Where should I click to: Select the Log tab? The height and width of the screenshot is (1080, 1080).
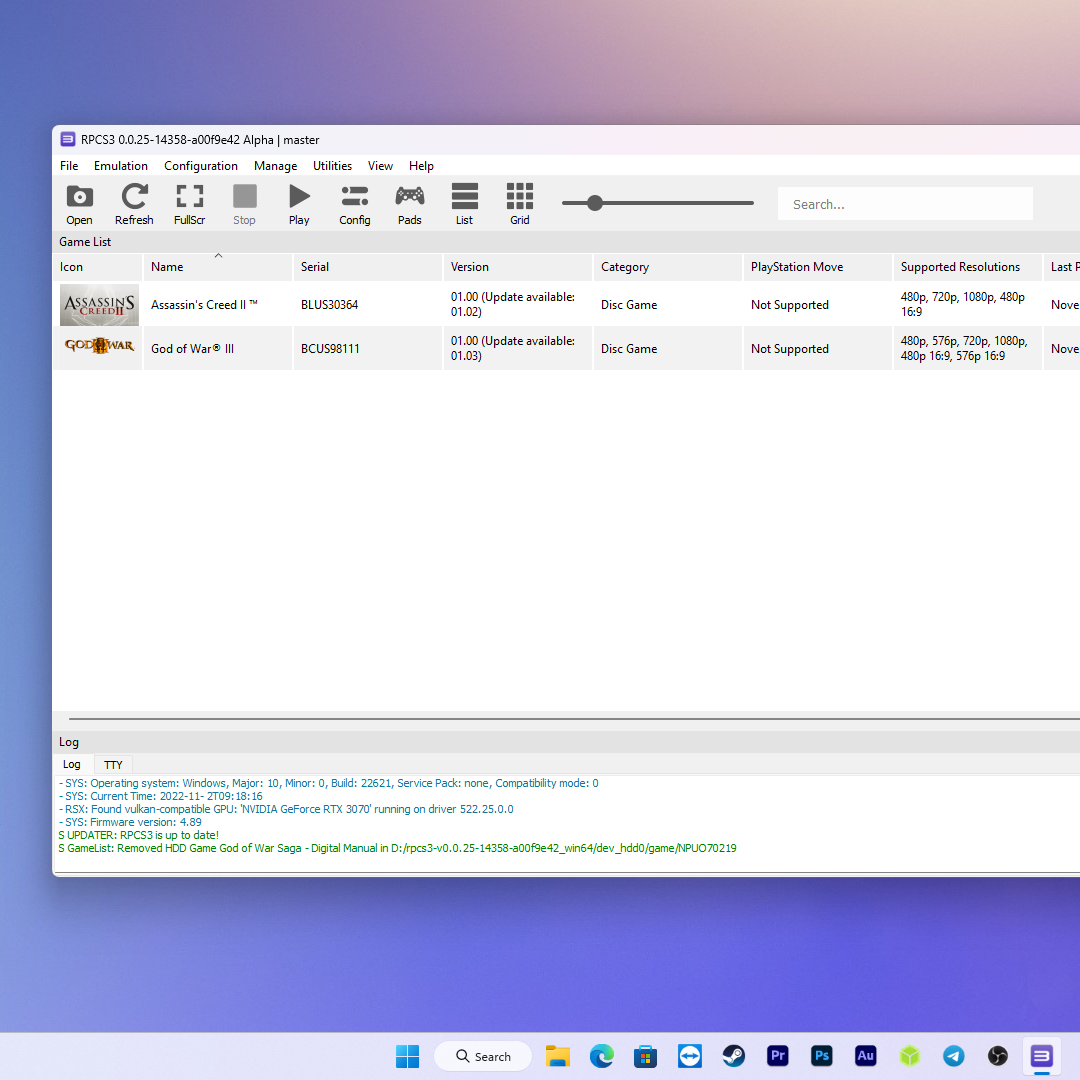pos(72,765)
